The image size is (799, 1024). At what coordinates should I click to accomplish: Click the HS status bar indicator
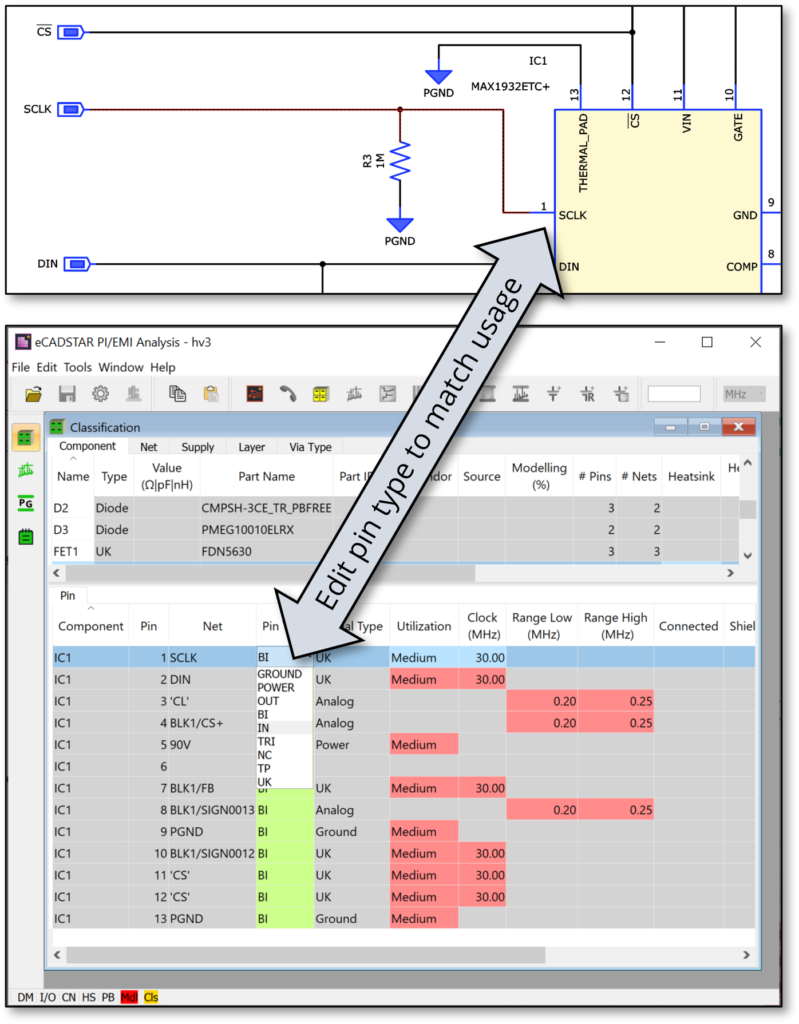click(88, 997)
